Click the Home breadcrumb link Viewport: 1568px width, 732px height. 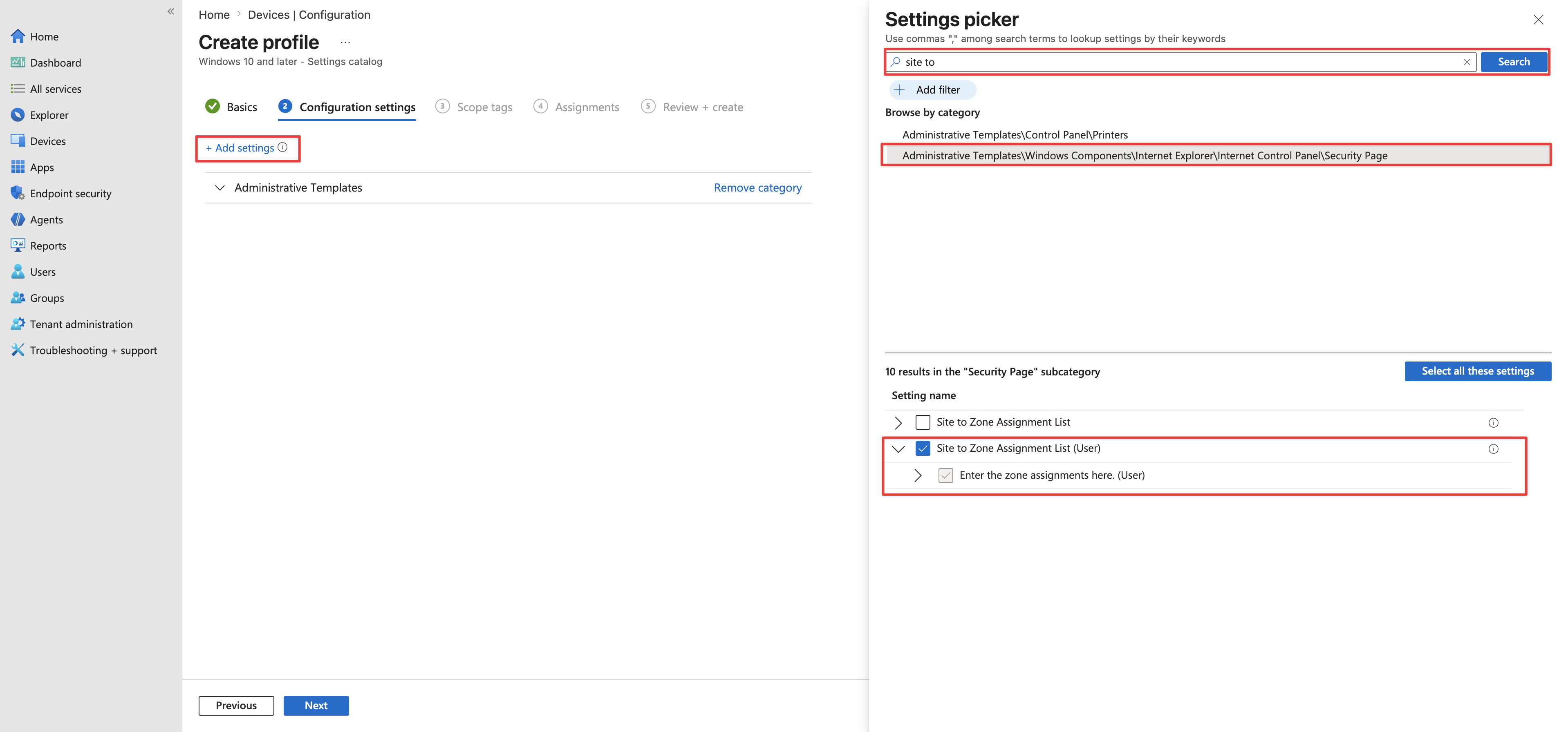point(214,15)
